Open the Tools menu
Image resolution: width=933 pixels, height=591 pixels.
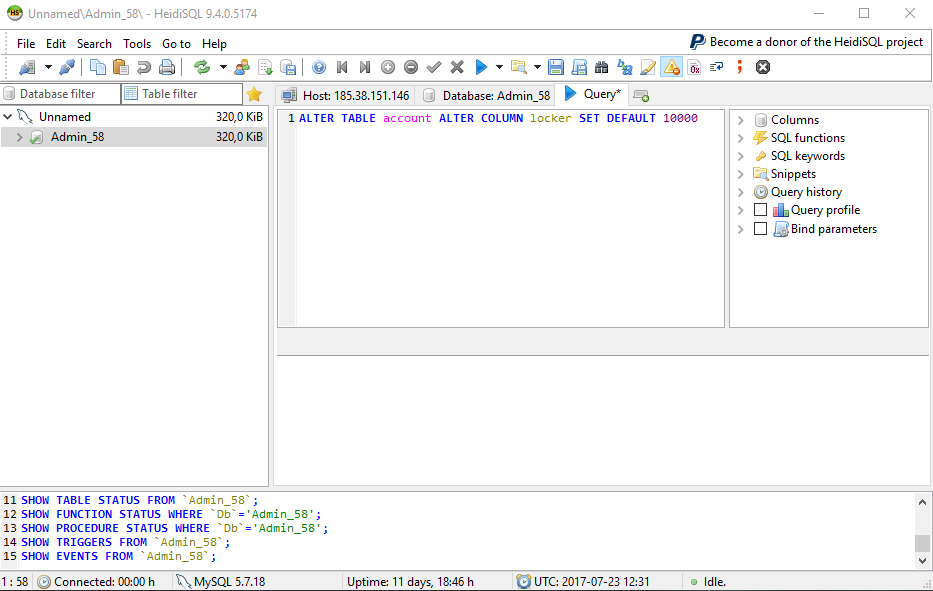137,43
